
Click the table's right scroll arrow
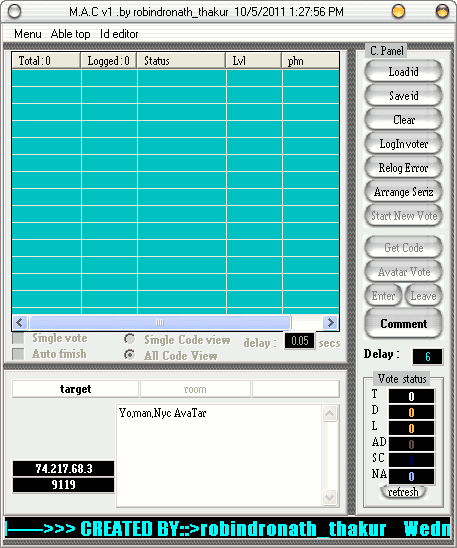point(330,322)
